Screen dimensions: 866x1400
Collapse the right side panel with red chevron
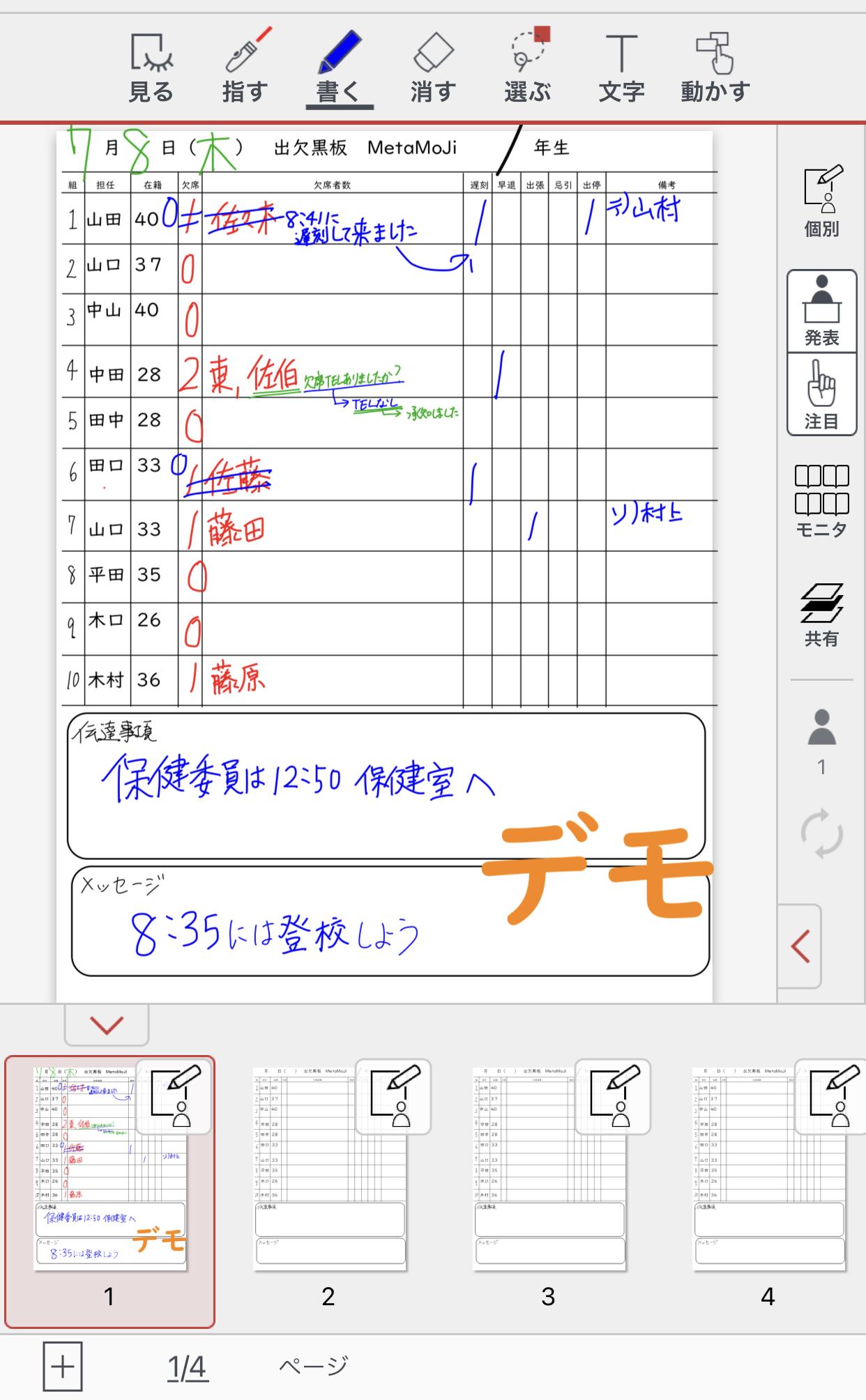(x=800, y=946)
